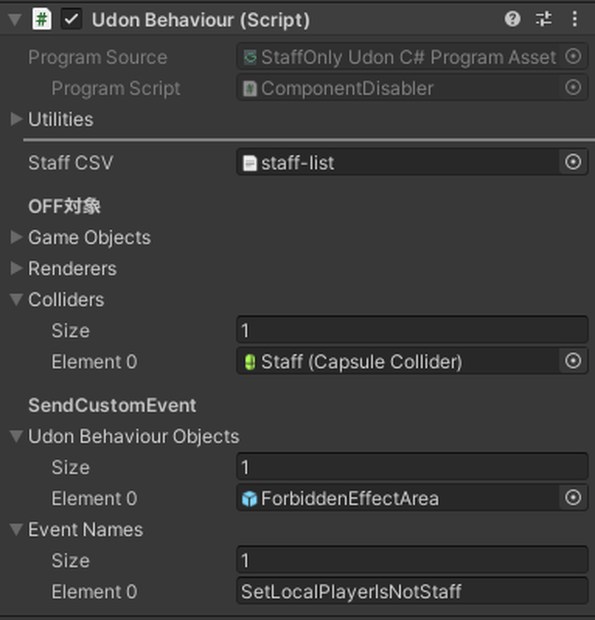The height and width of the screenshot is (620, 595).
Task: Select the Staff (Capsule Collider) reference field
Action: (398, 361)
